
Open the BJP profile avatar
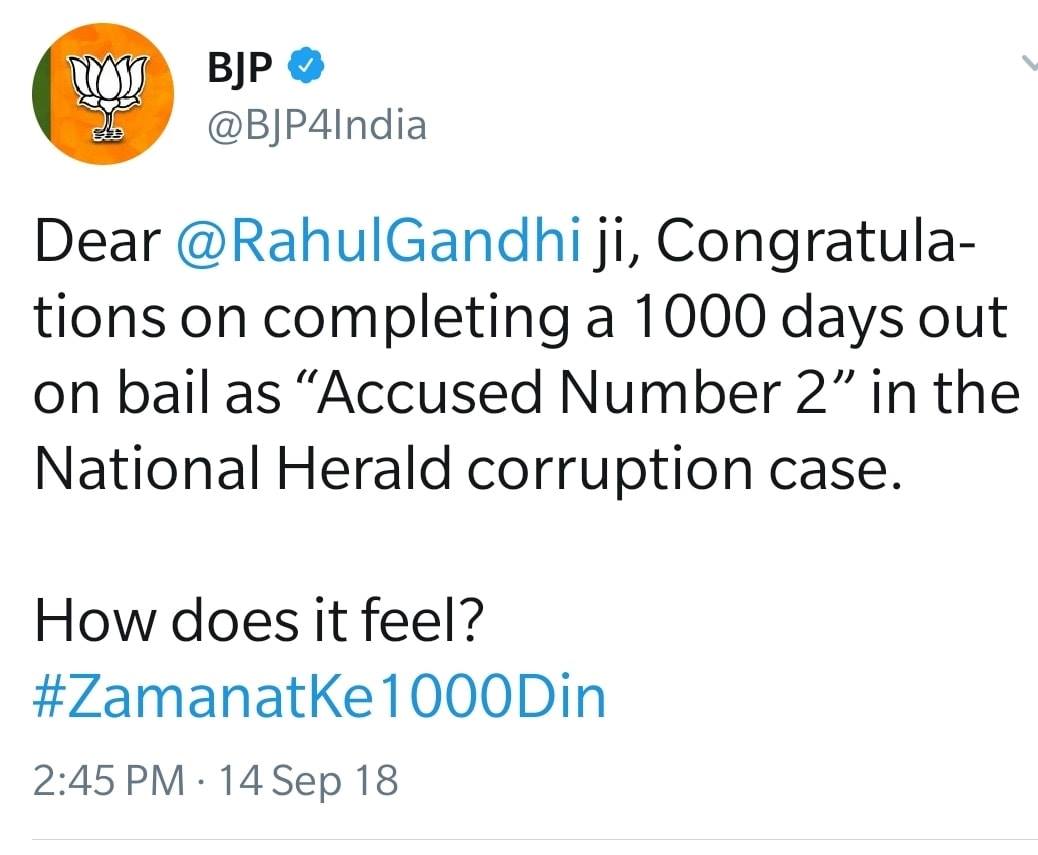click(103, 93)
